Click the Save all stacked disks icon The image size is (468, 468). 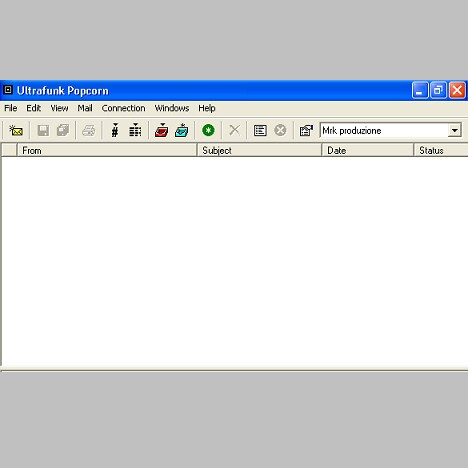click(x=63, y=130)
